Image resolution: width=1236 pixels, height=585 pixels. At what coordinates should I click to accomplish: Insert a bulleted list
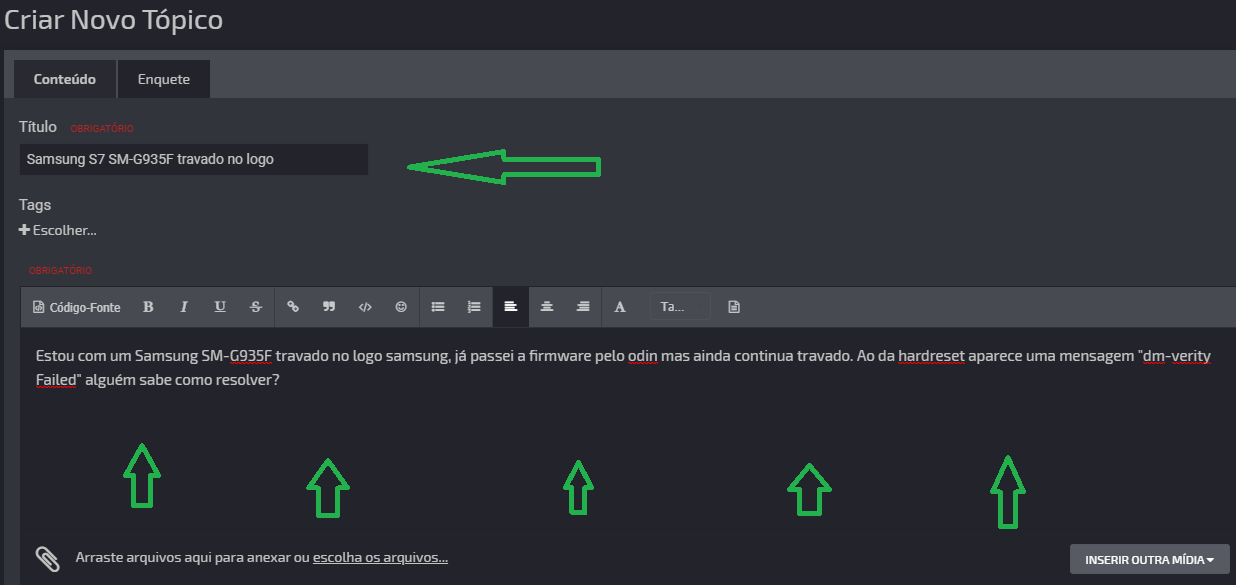click(438, 307)
